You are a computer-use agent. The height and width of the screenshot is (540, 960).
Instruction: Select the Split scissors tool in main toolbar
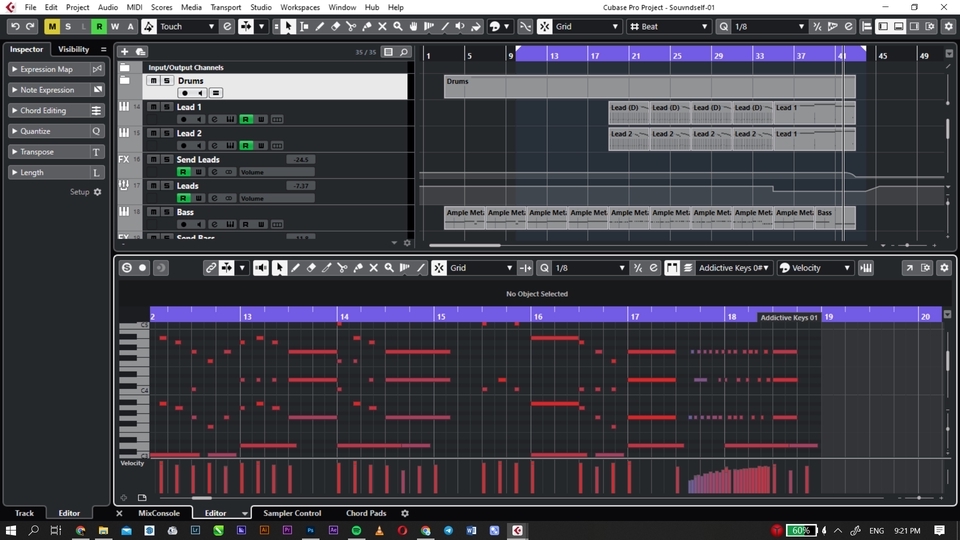(351, 26)
